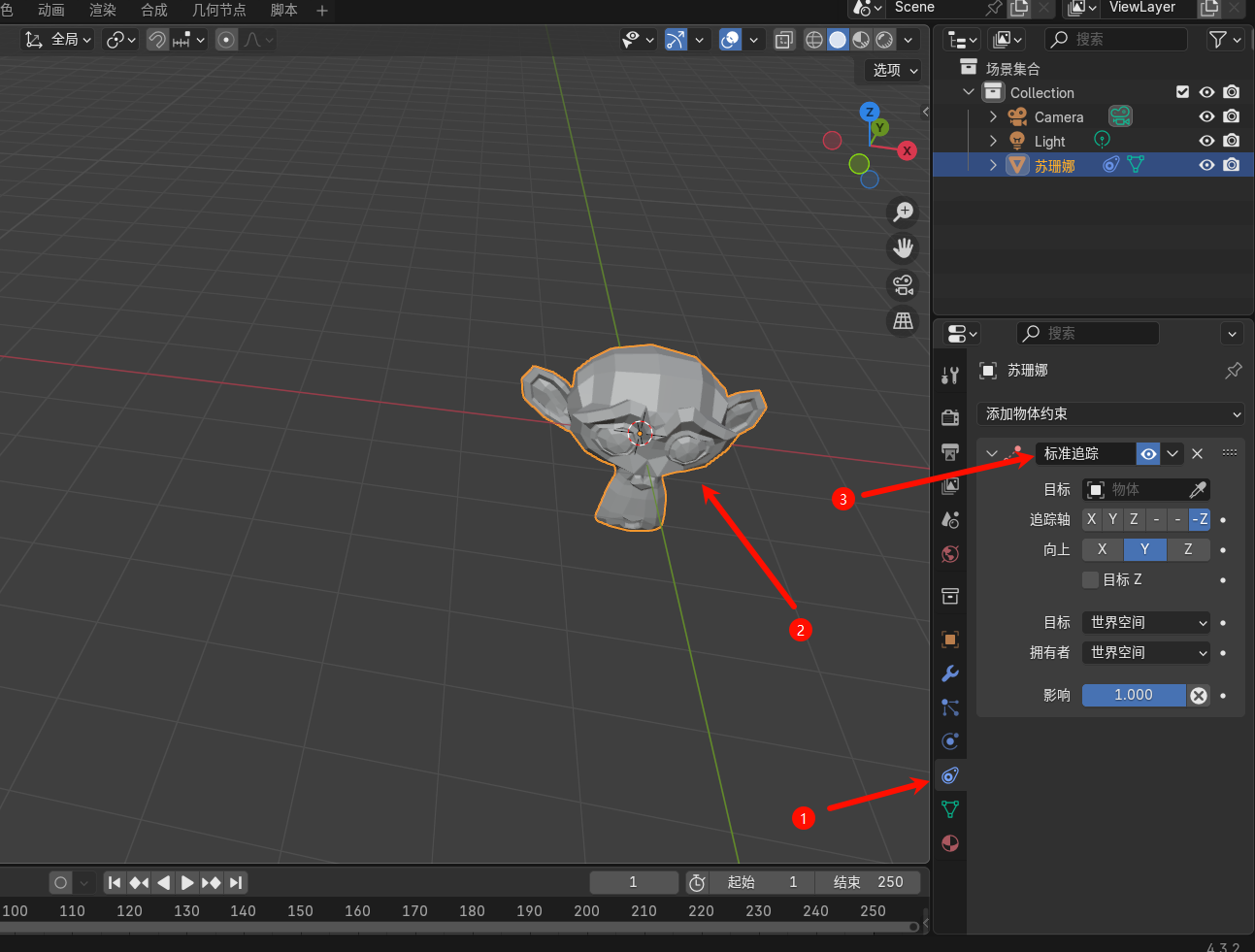Switch to the 脚本 workspace tab
This screenshot has width=1255, height=952.
283,10
